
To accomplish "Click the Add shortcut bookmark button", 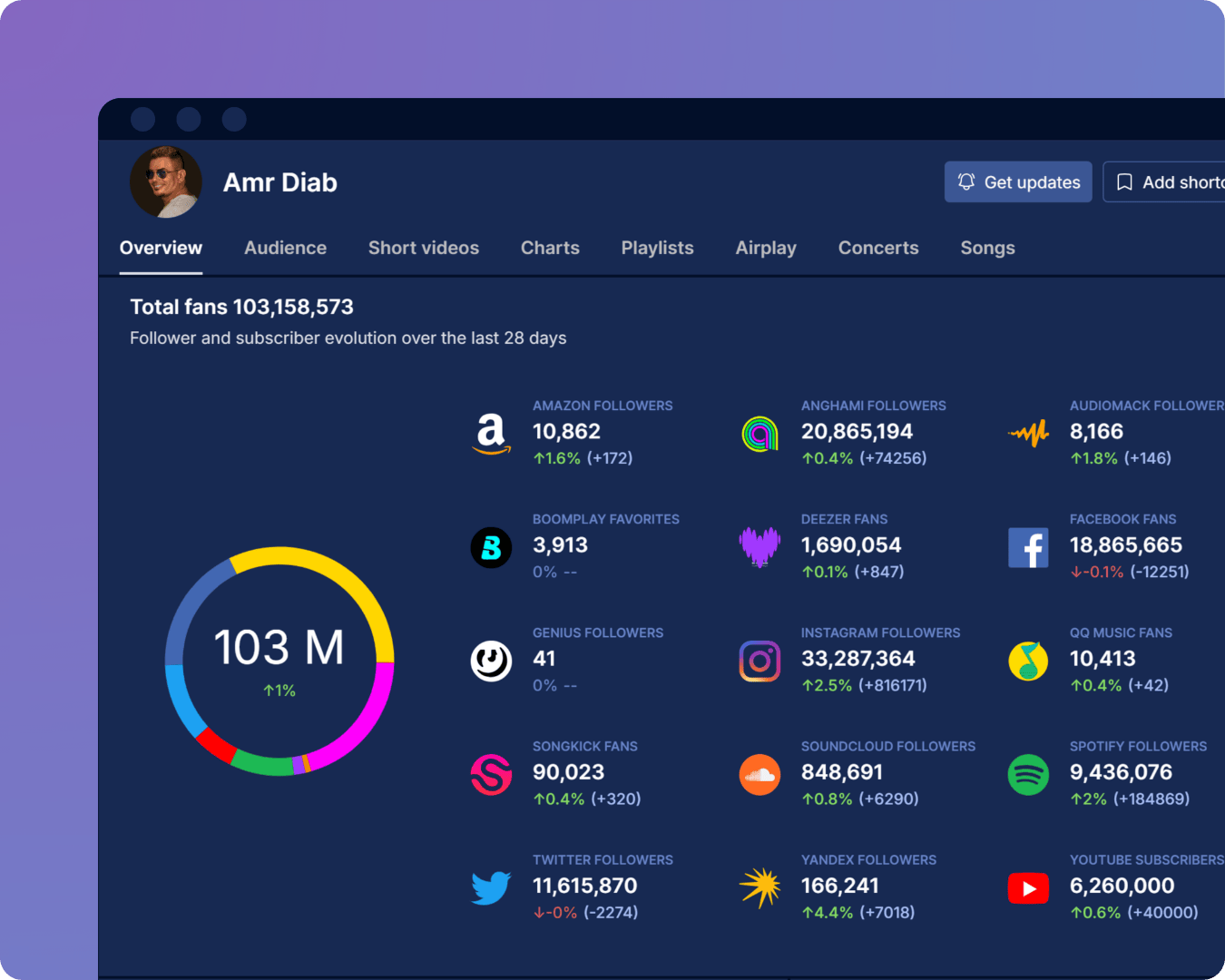I will click(1166, 182).
